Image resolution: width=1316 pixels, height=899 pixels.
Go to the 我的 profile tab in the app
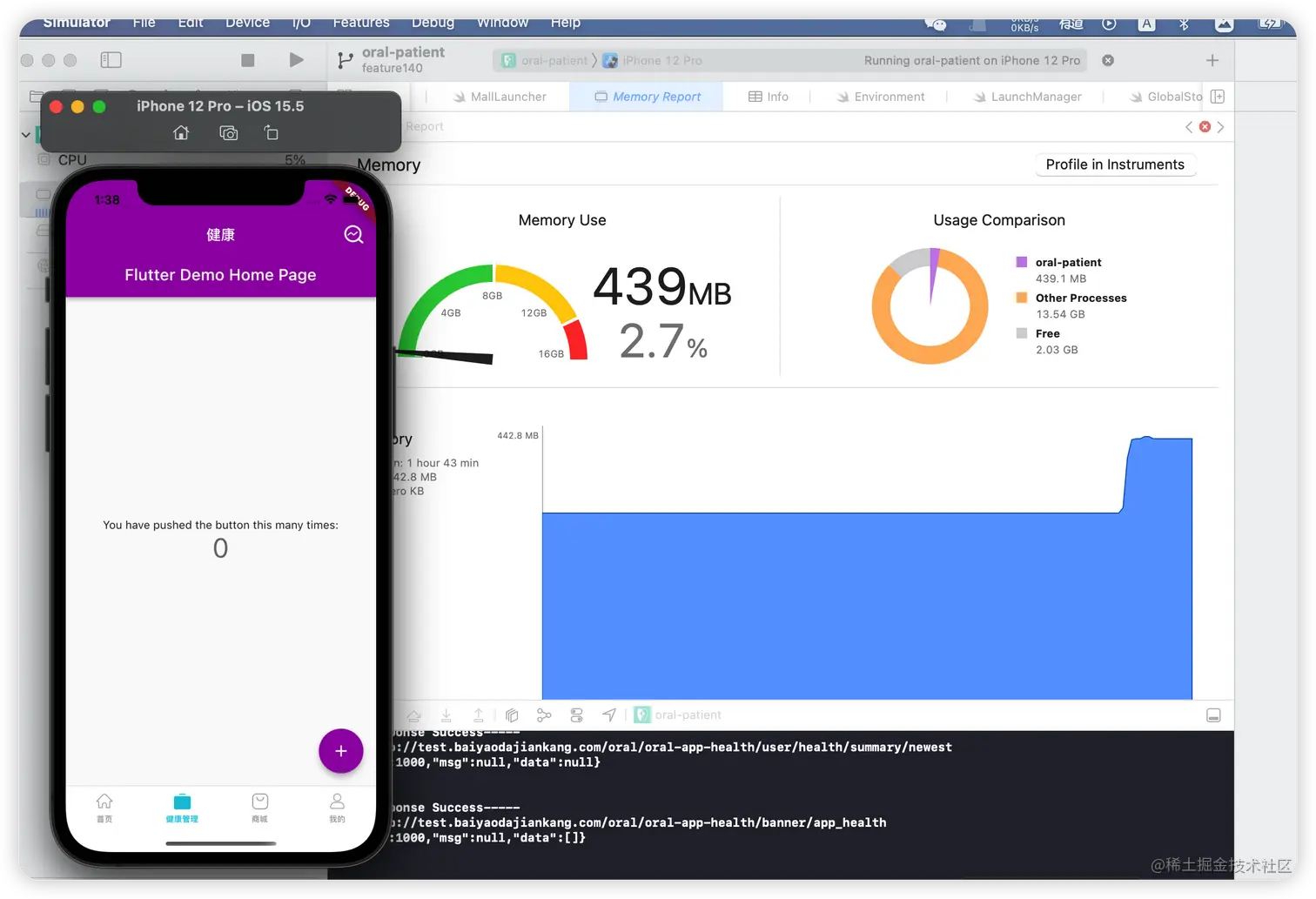pyautogui.click(x=337, y=807)
